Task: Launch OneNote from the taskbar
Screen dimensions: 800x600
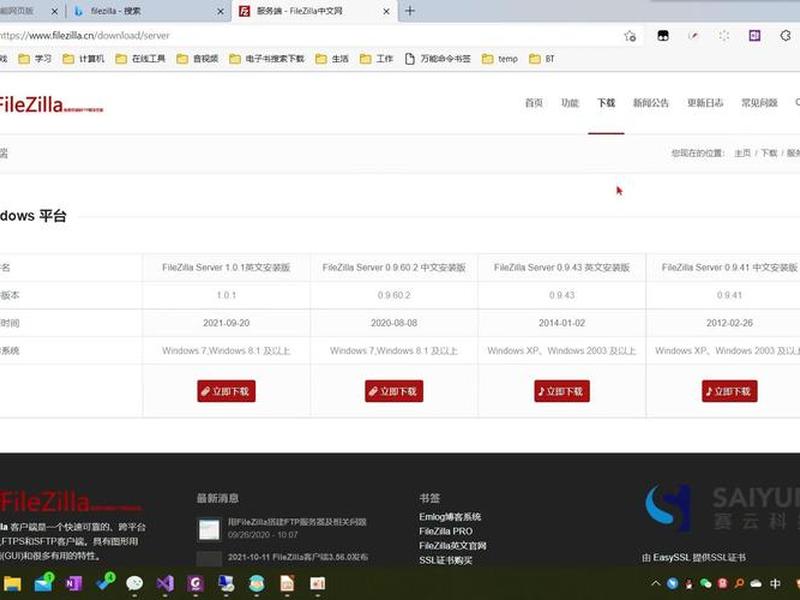Action: tap(74, 583)
